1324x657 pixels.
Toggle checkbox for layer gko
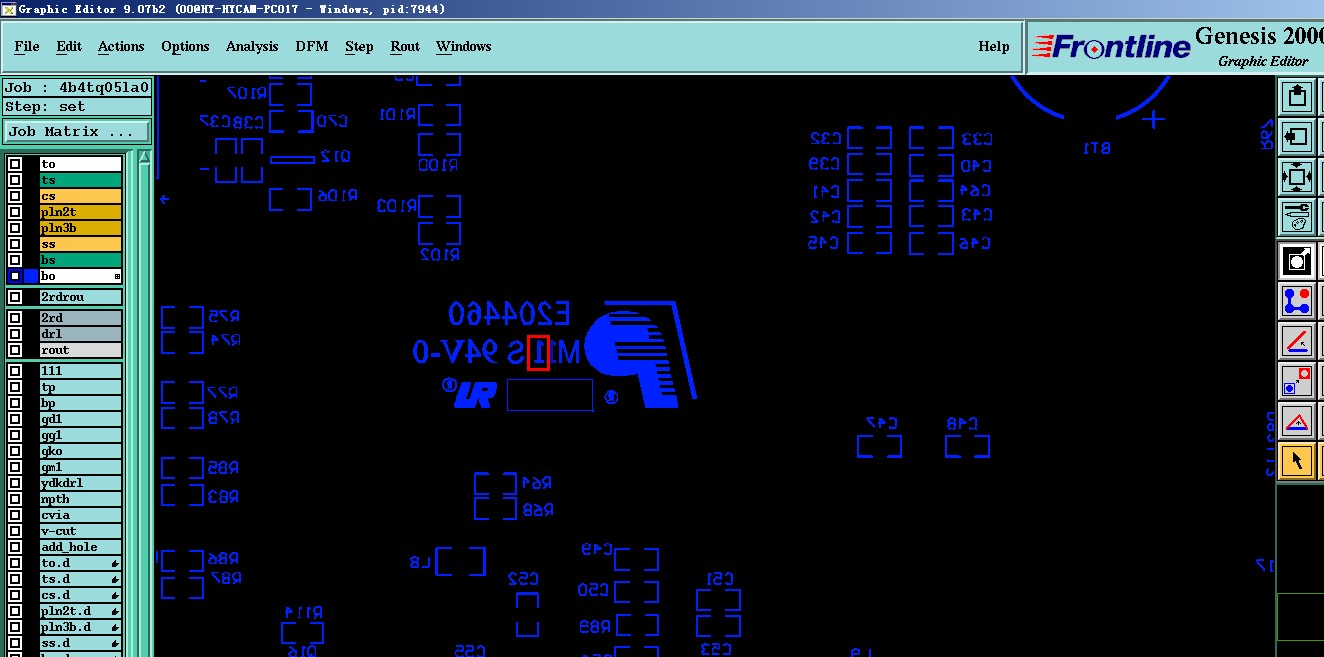point(15,451)
